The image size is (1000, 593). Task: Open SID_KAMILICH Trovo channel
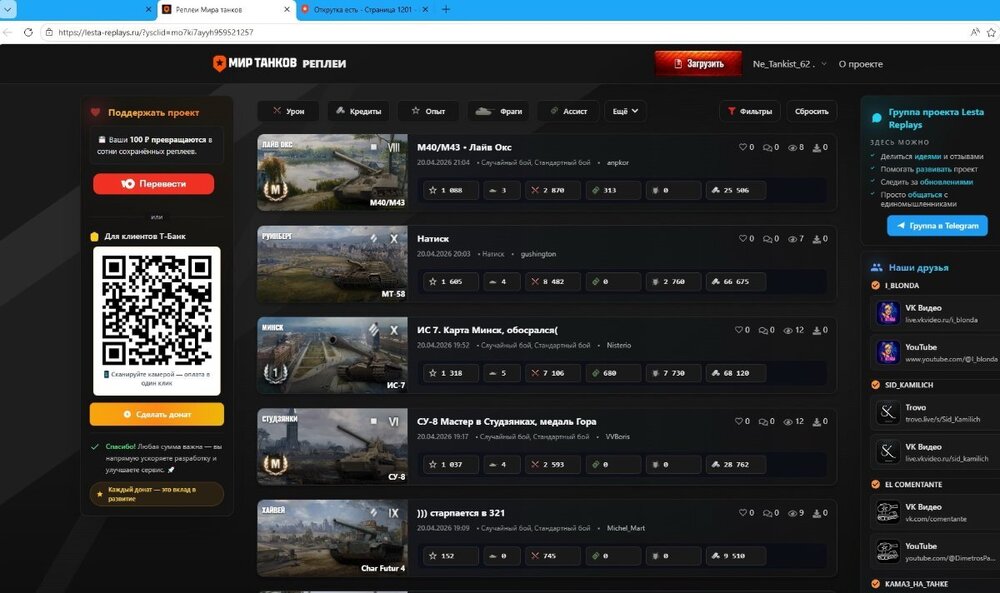point(934,413)
